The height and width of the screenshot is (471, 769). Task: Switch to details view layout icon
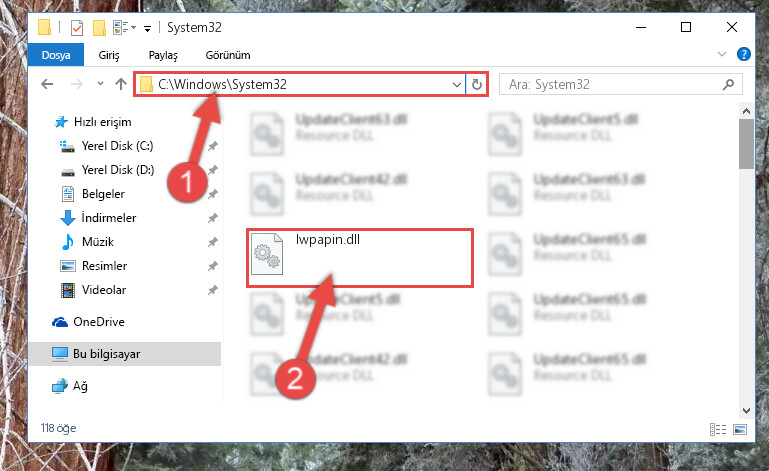point(718,430)
